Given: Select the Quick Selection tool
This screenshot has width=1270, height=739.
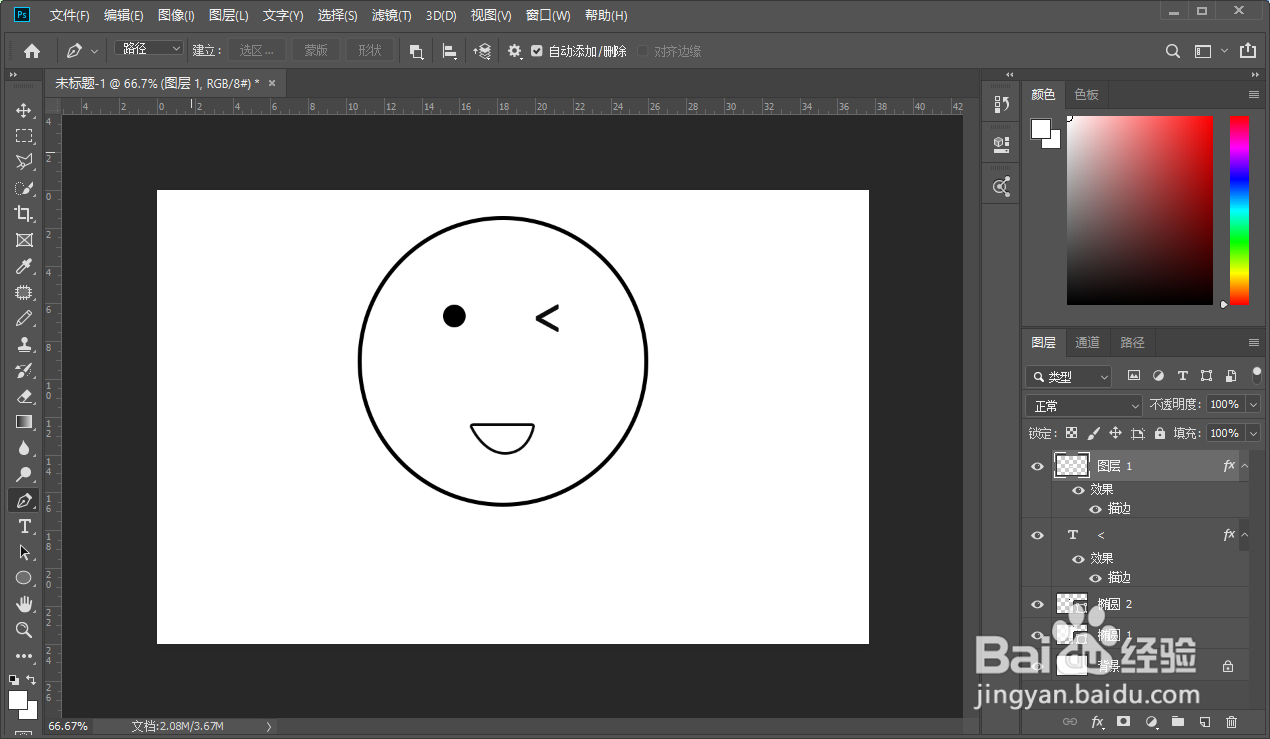Looking at the screenshot, I should (x=24, y=188).
